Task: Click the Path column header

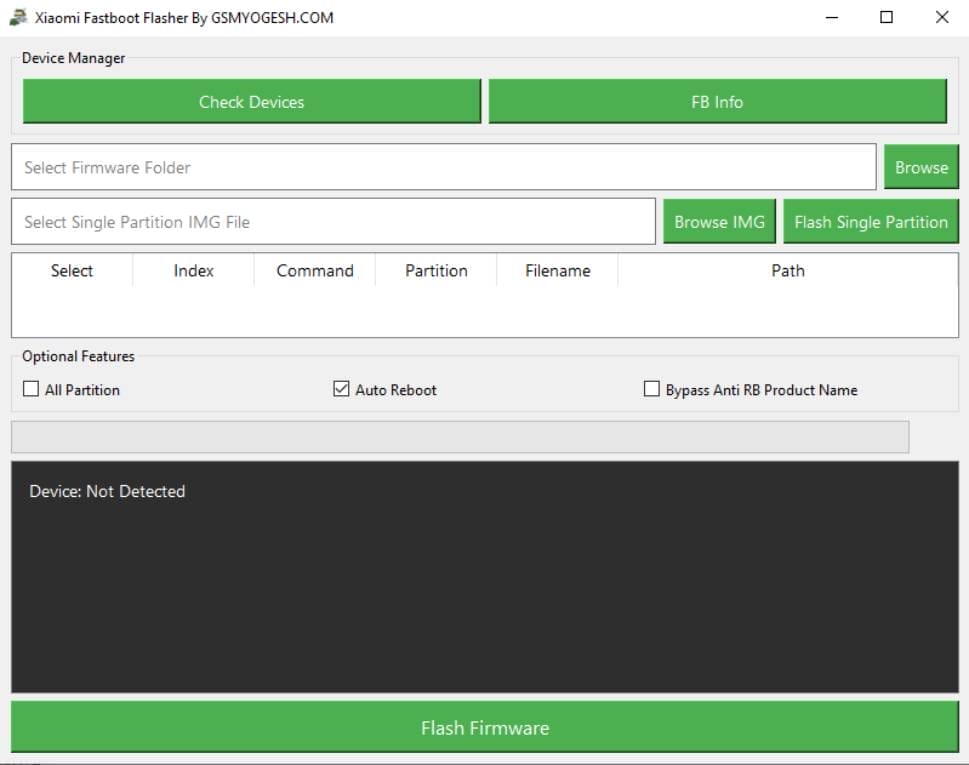Action: click(787, 270)
